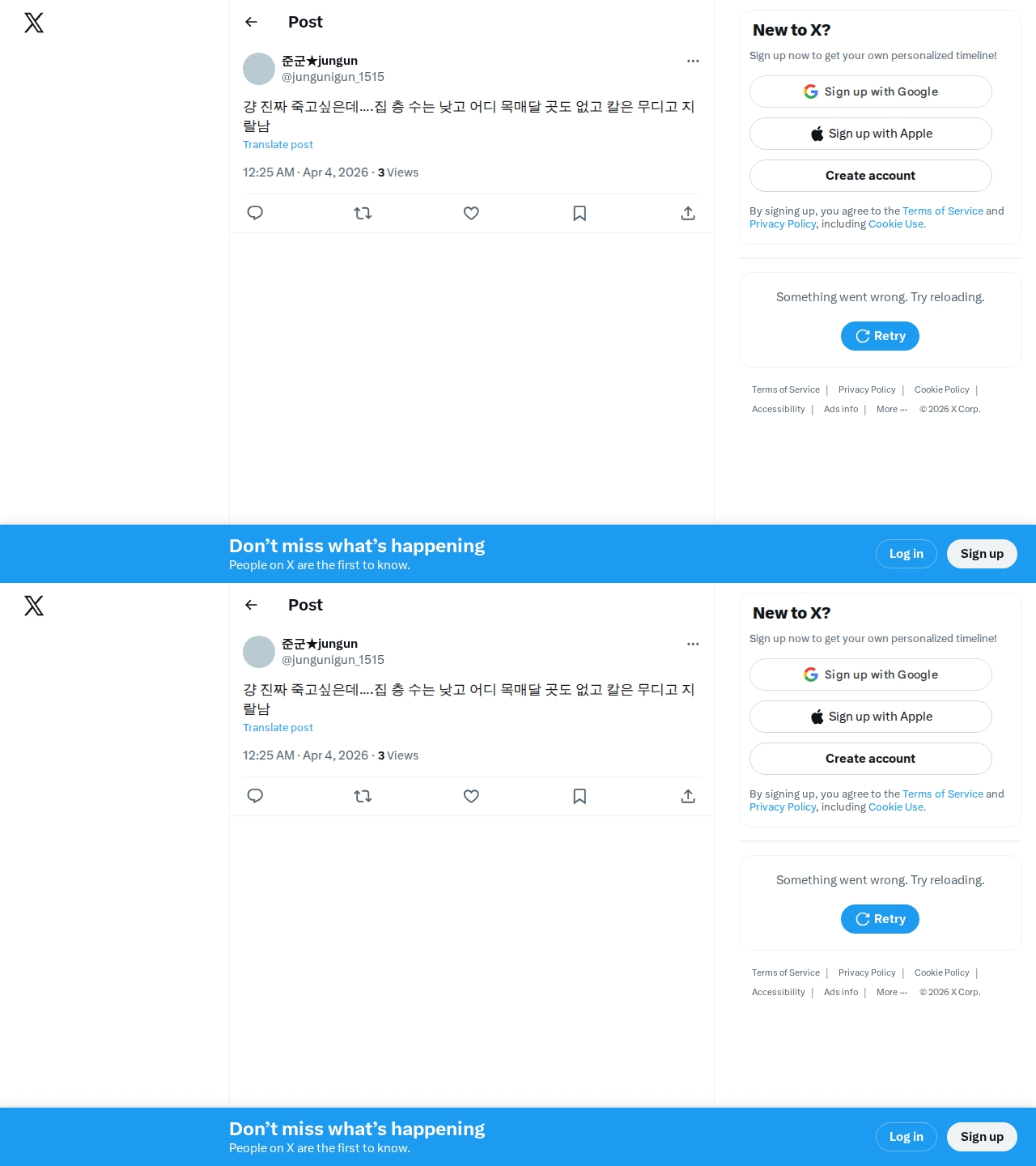Click the share icon on the upper post

[688, 213]
